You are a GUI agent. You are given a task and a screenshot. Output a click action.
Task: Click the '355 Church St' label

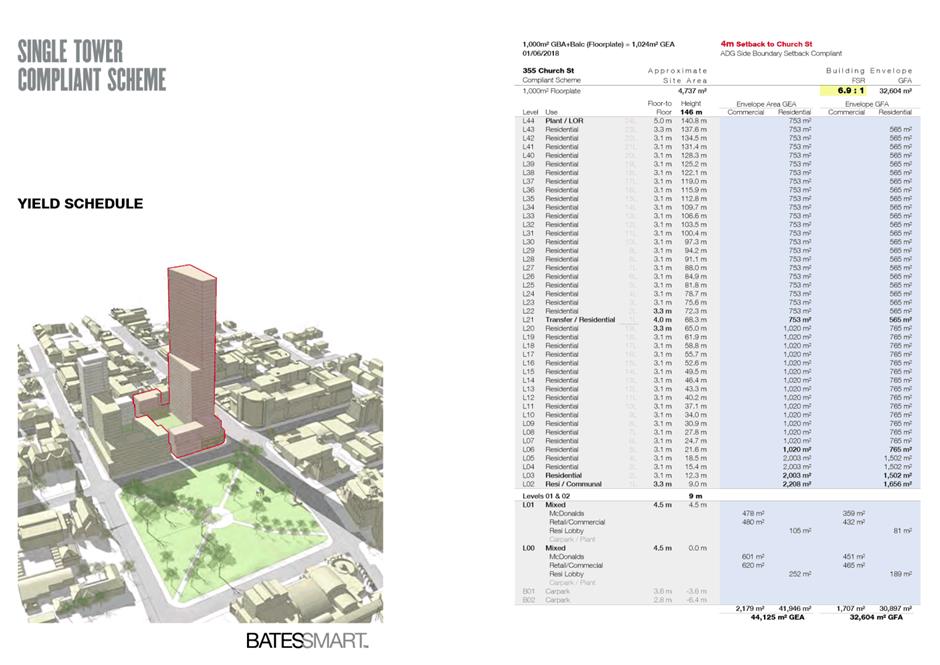pos(548,71)
